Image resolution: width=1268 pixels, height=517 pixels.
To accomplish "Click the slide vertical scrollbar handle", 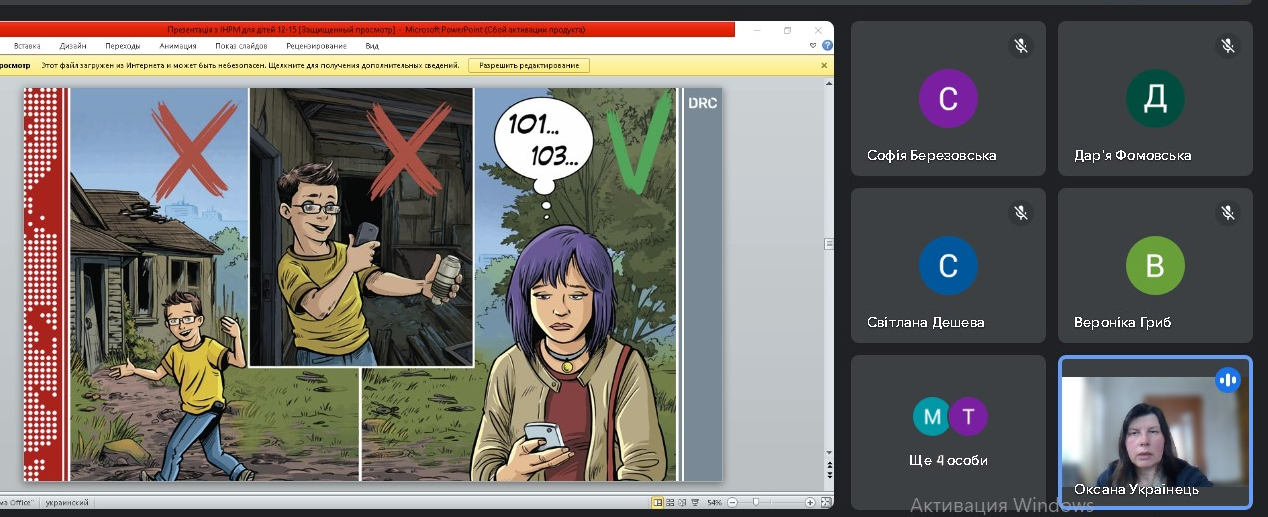I will point(828,243).
